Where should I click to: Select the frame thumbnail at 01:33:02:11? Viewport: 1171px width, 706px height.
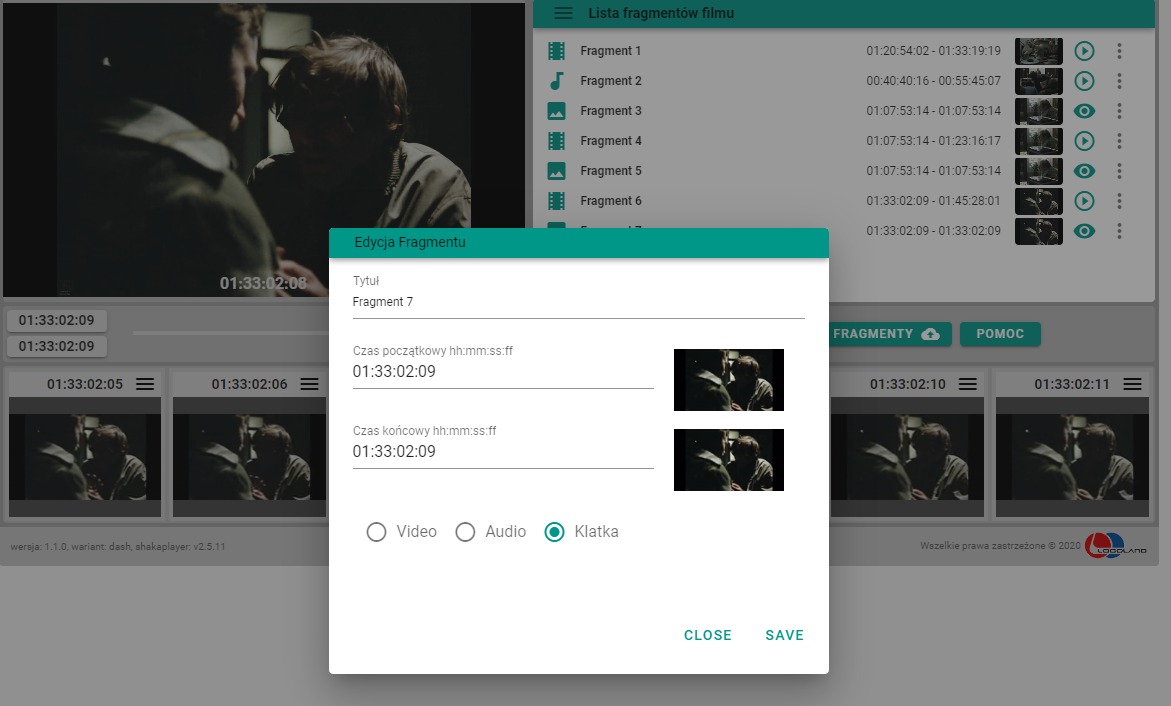(1072, 456)
